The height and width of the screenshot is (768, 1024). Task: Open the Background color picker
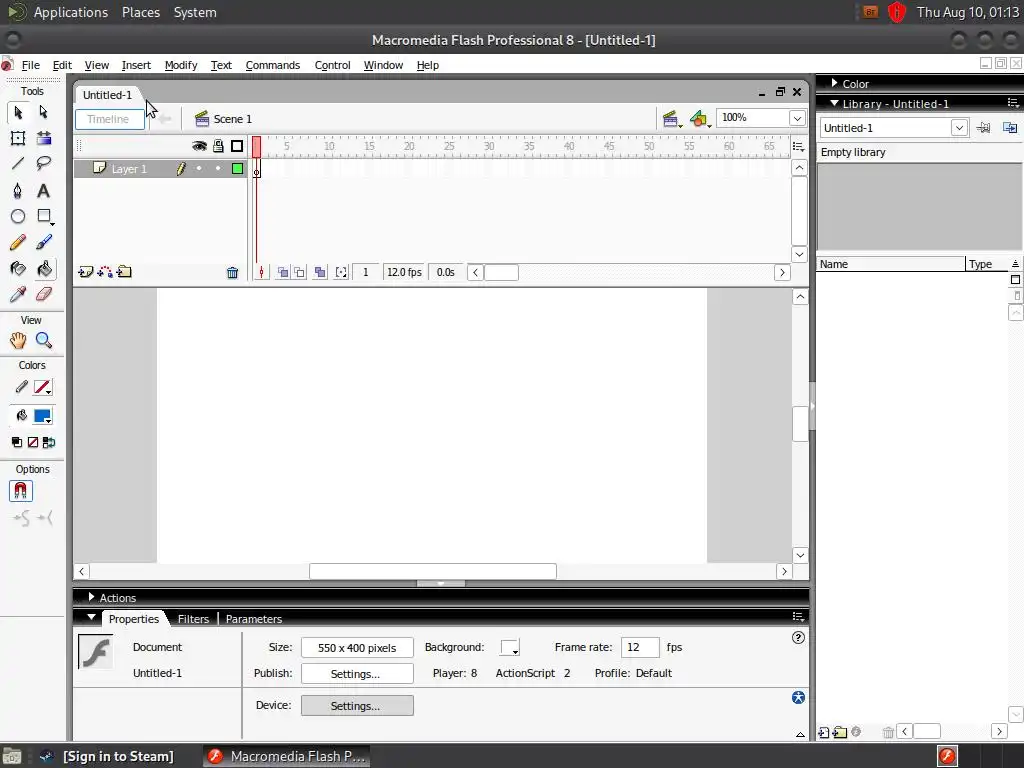click(x=509, y=647)
